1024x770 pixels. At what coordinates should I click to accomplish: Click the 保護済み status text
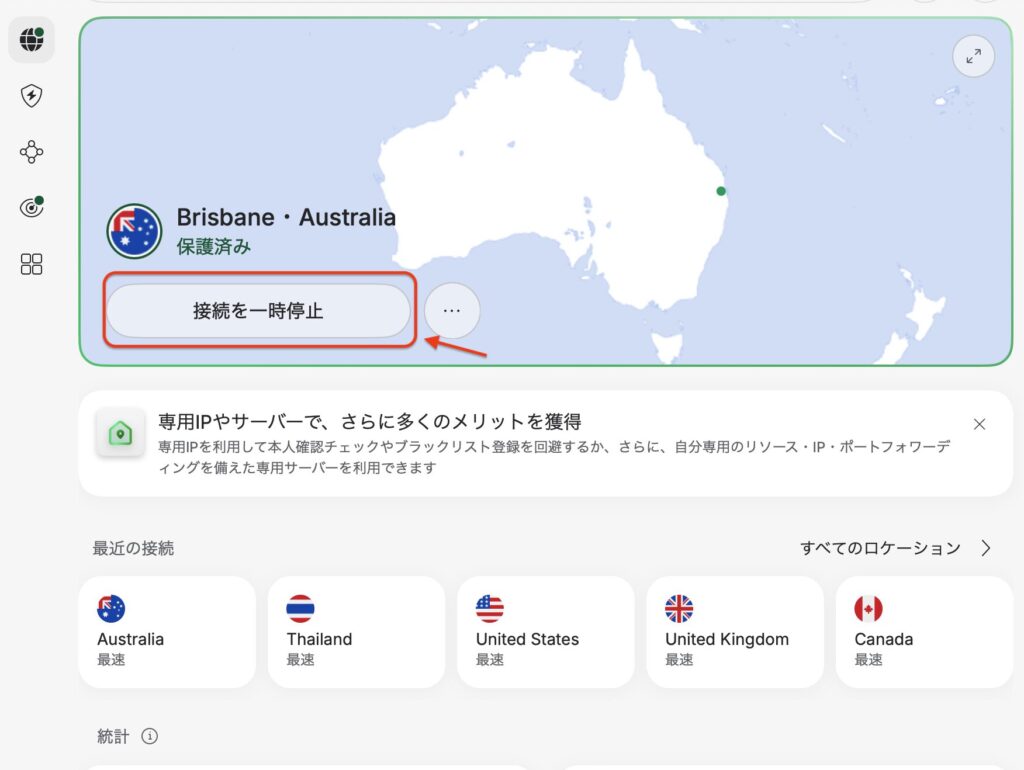(214, 247)
